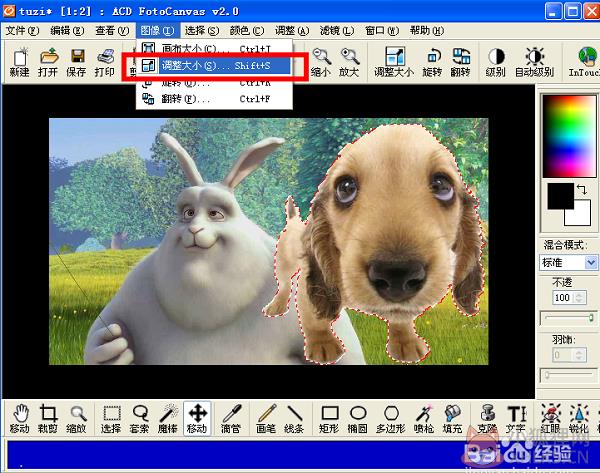Click the black foreground color swatch

click(x=560, y=196)
